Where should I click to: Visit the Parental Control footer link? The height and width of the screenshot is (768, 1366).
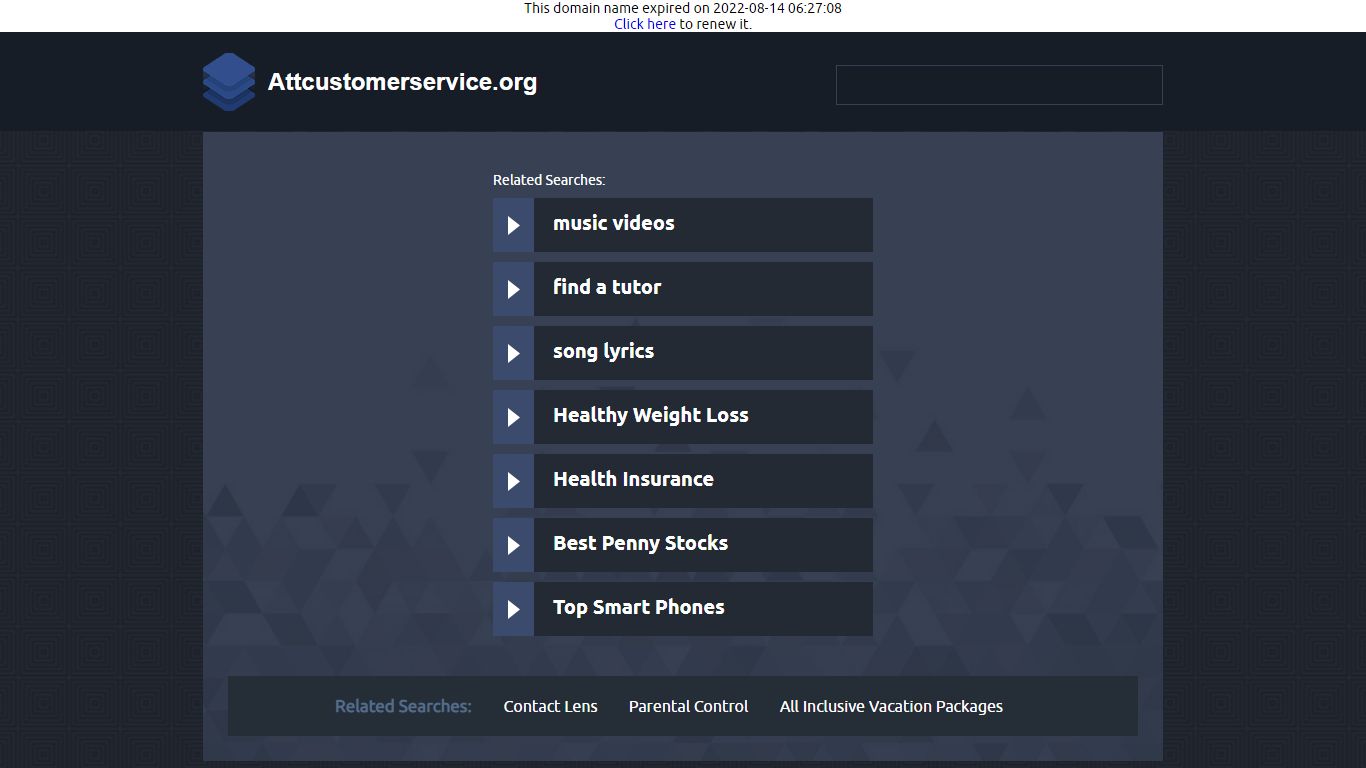689,706
